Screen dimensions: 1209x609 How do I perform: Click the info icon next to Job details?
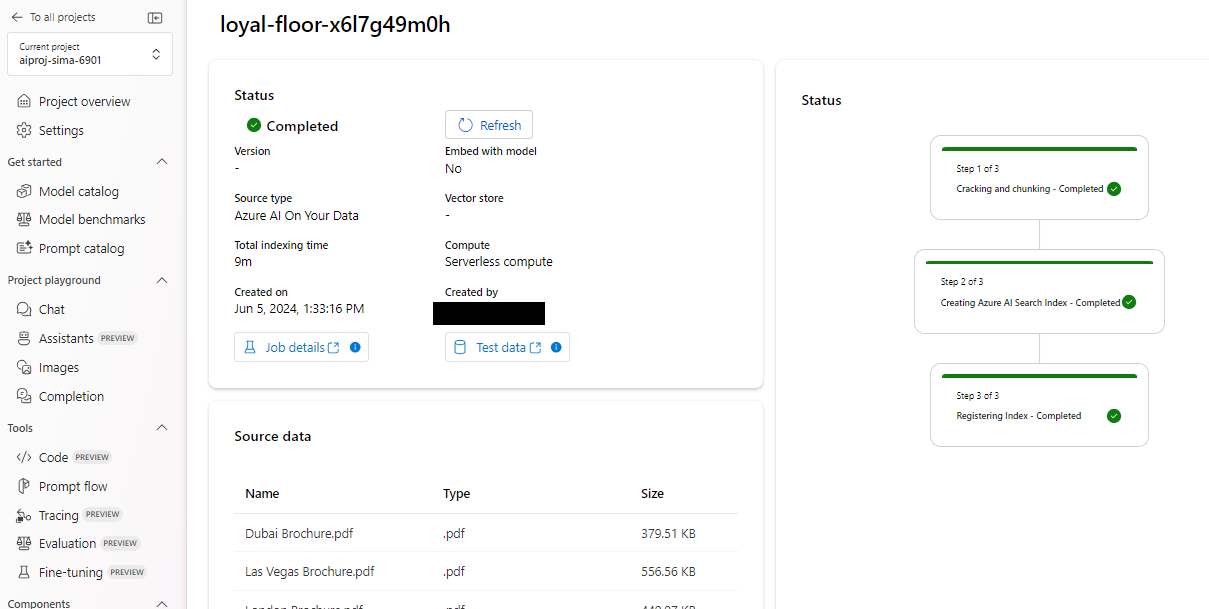355,347
